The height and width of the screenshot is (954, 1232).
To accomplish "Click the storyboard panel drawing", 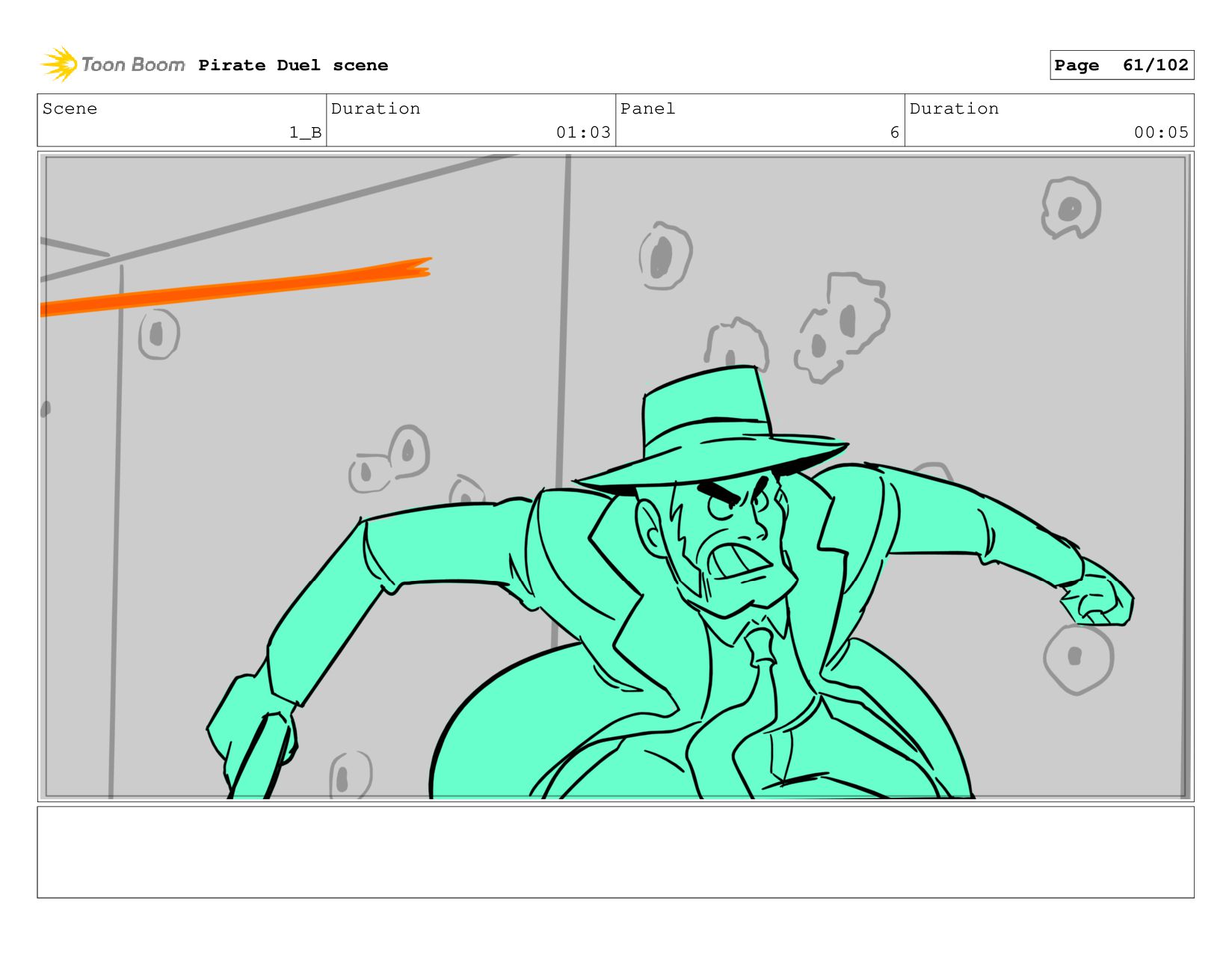I will click(x=615, y=477).
